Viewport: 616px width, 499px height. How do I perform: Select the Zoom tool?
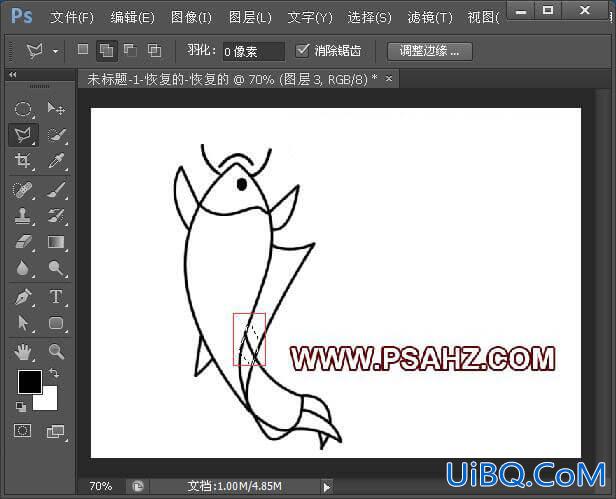coord(56,352)
